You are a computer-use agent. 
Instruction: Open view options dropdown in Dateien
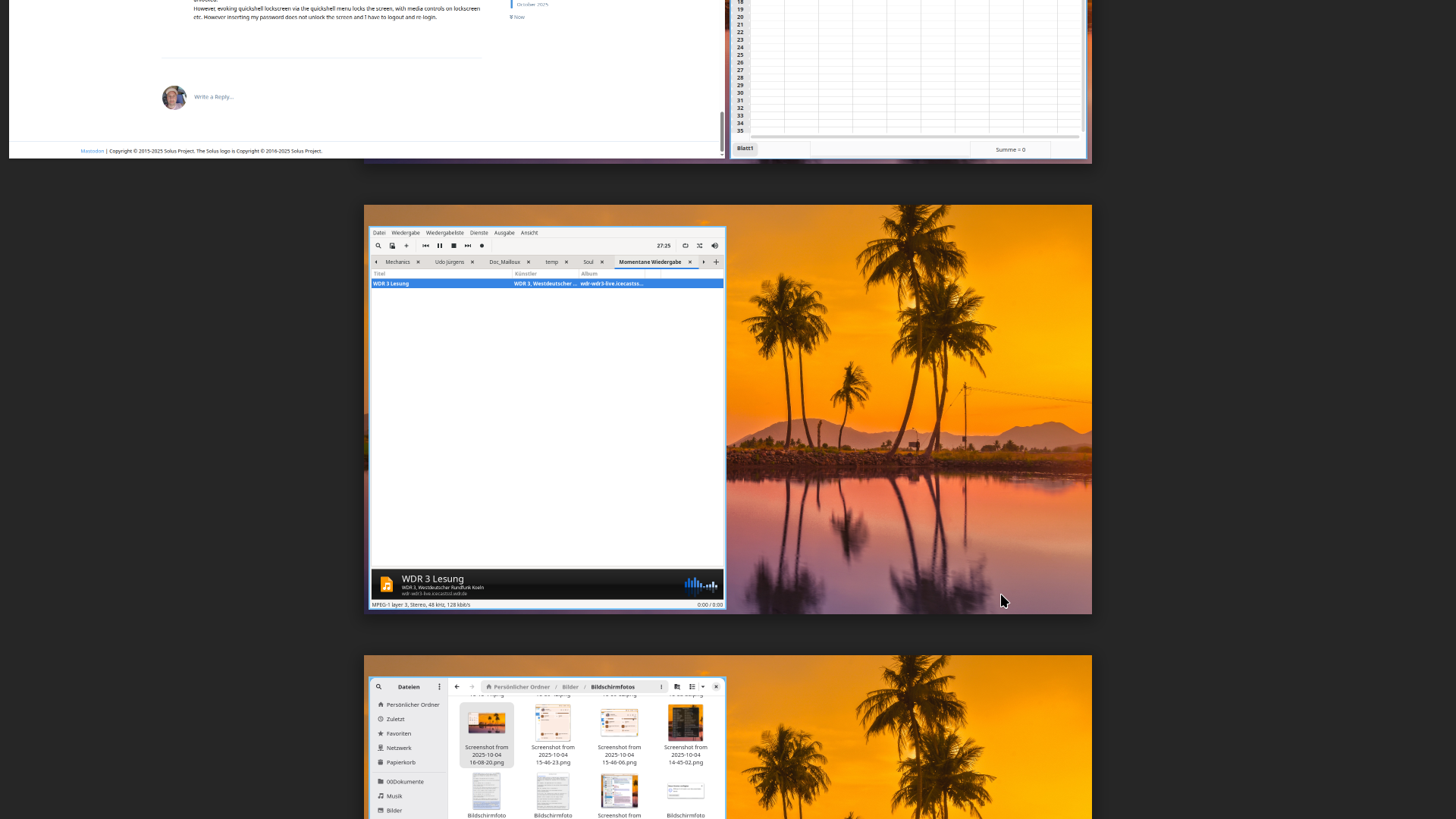[703, 687]
